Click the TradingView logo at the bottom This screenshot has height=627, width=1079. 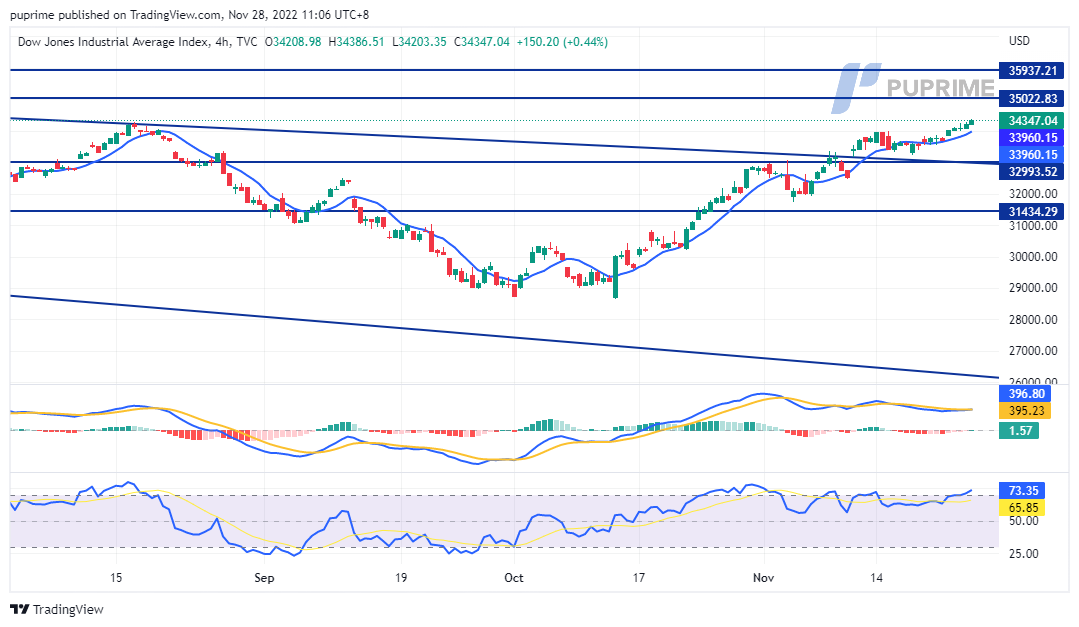(x=57, y=609)
